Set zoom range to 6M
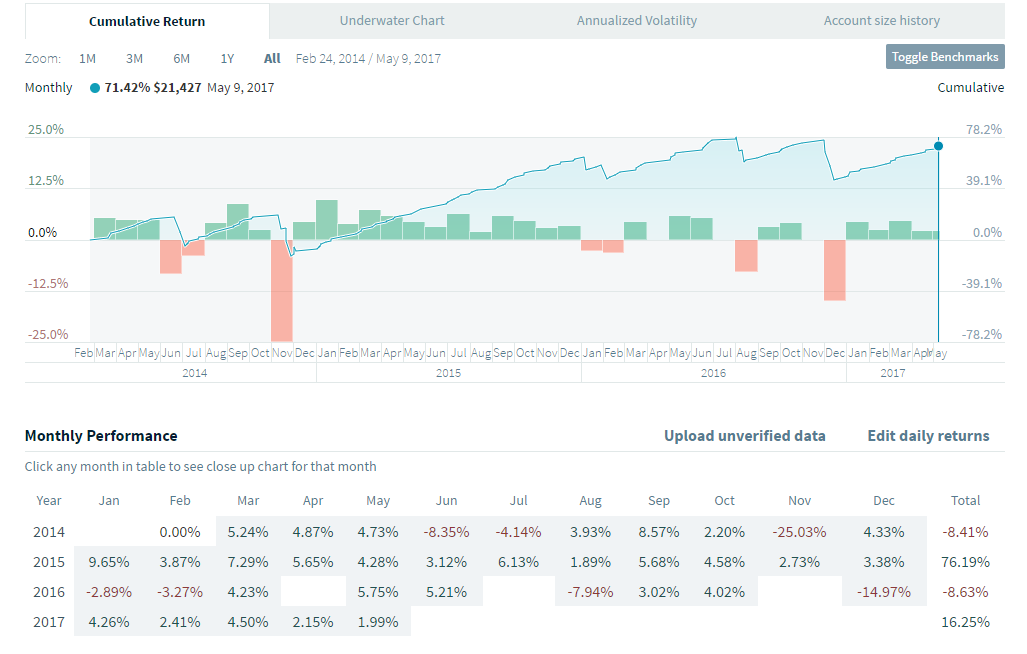This screenshot has width=1027, height=654. click(181, 58)
